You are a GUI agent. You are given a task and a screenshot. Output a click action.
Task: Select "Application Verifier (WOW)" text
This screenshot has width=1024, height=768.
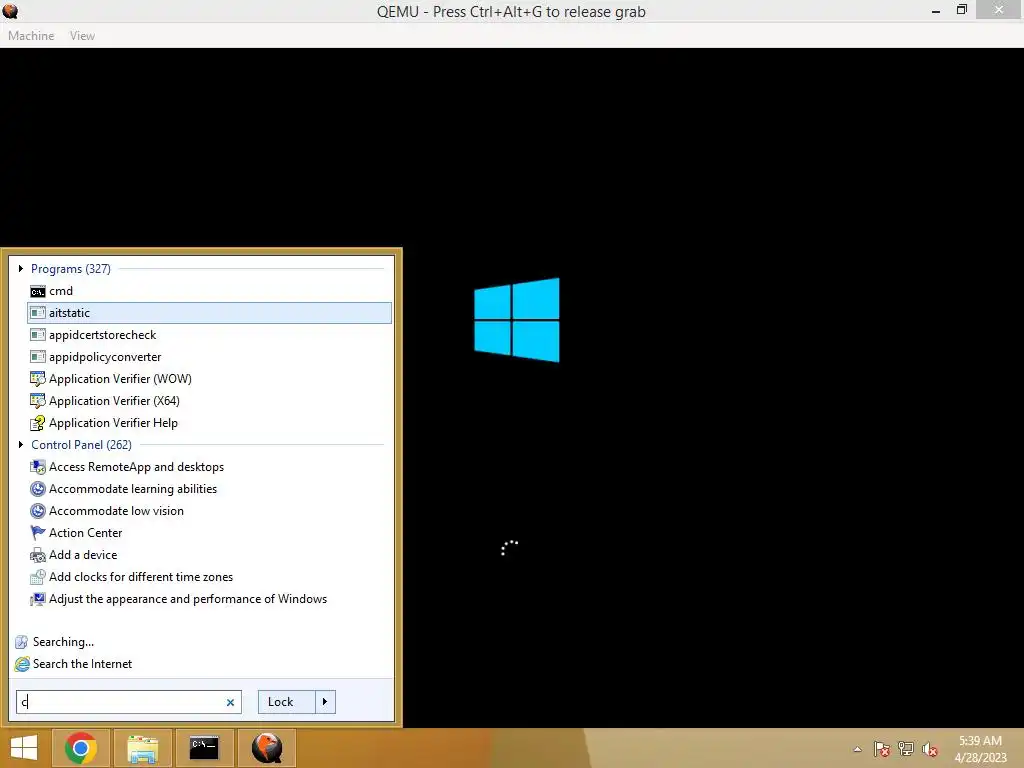pos(120,379)
